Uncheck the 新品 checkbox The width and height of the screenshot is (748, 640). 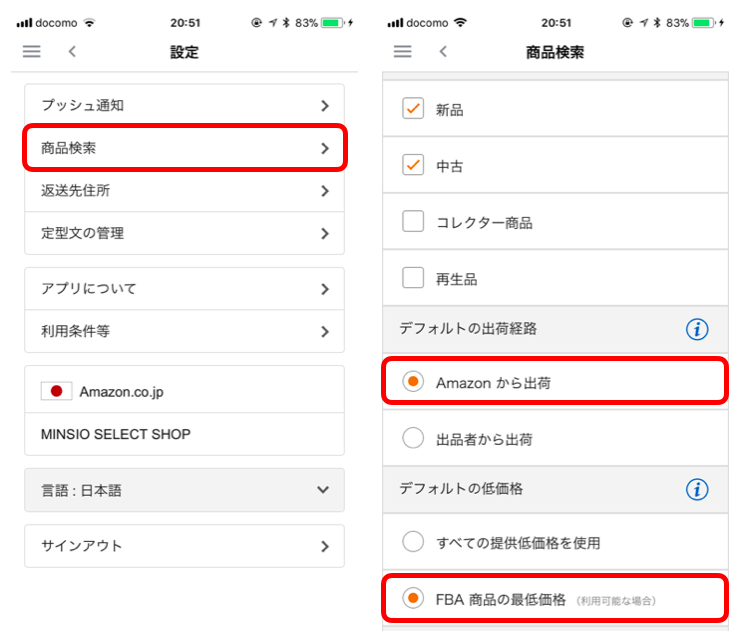tap(413, 108)
